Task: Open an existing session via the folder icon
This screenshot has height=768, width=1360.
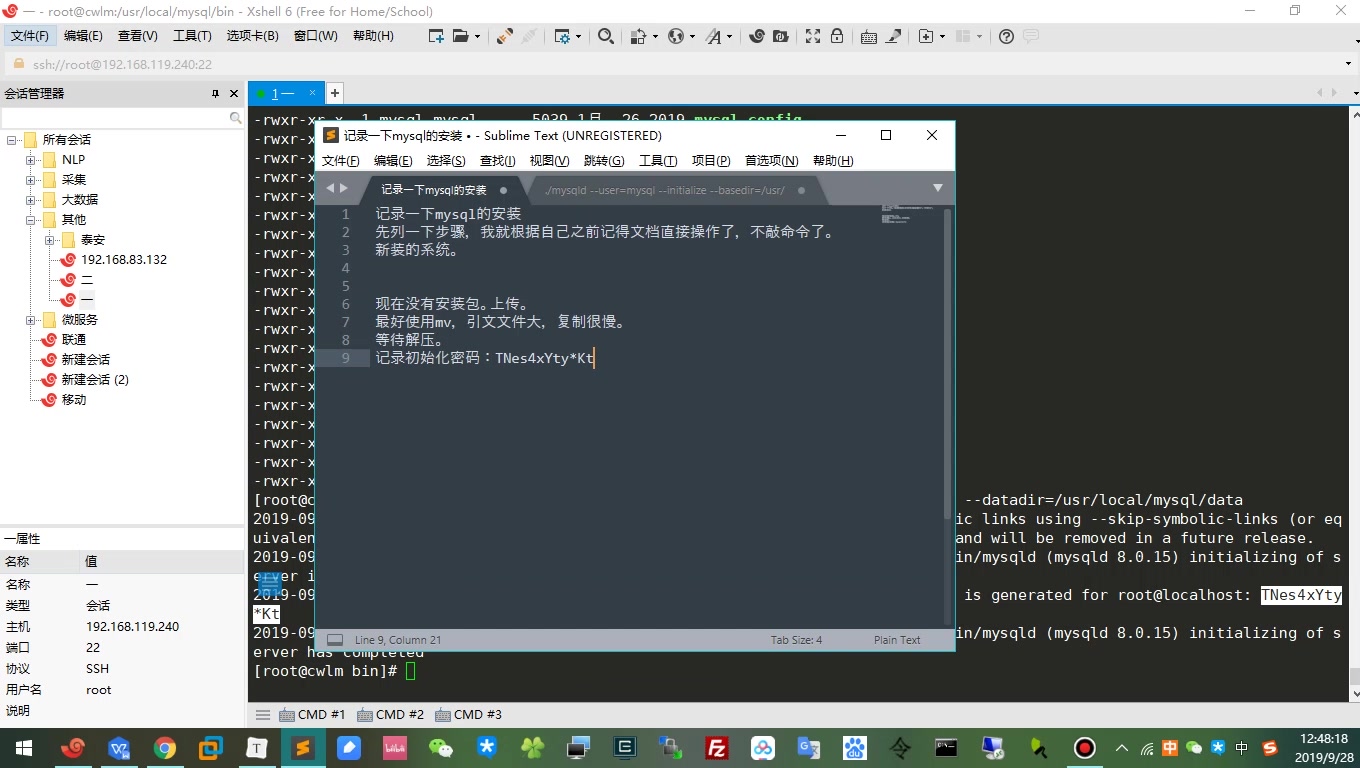Action: 459,36
